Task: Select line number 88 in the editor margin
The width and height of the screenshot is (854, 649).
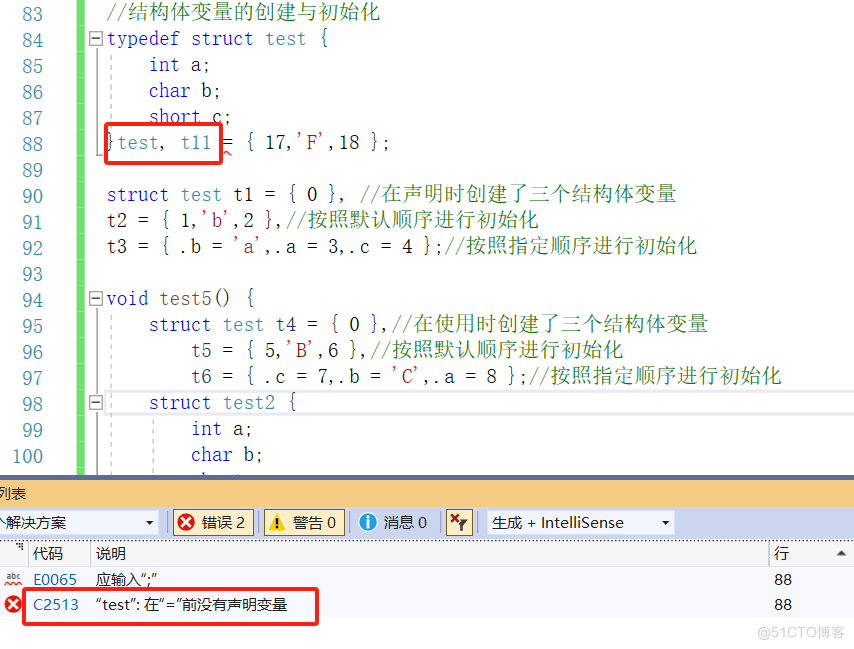Action: [x=32, y=142]
